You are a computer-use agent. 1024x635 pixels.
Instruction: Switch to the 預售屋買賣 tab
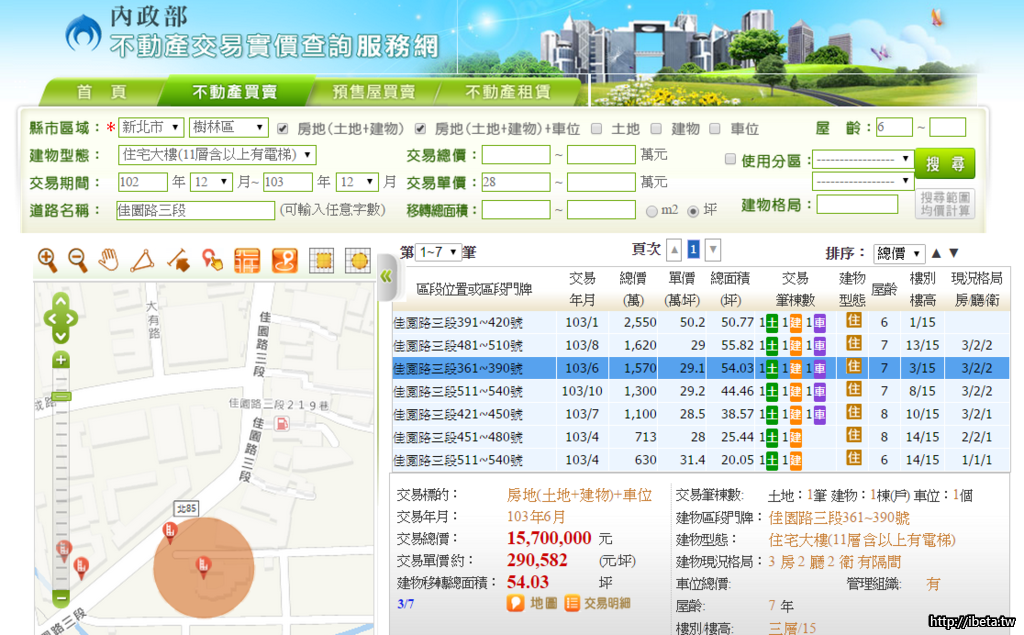tap(374, 92)
